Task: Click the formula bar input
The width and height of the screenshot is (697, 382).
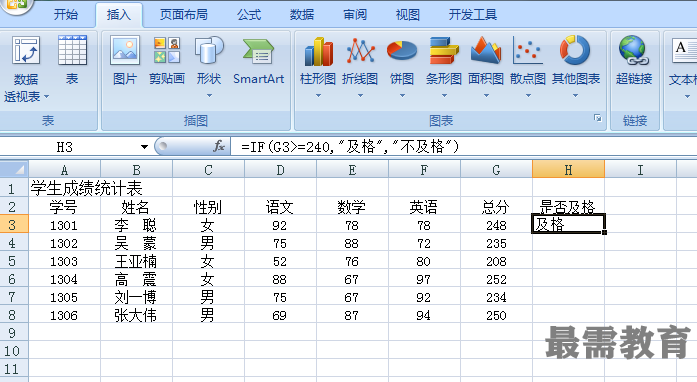Action: click(x=464, y=146)
